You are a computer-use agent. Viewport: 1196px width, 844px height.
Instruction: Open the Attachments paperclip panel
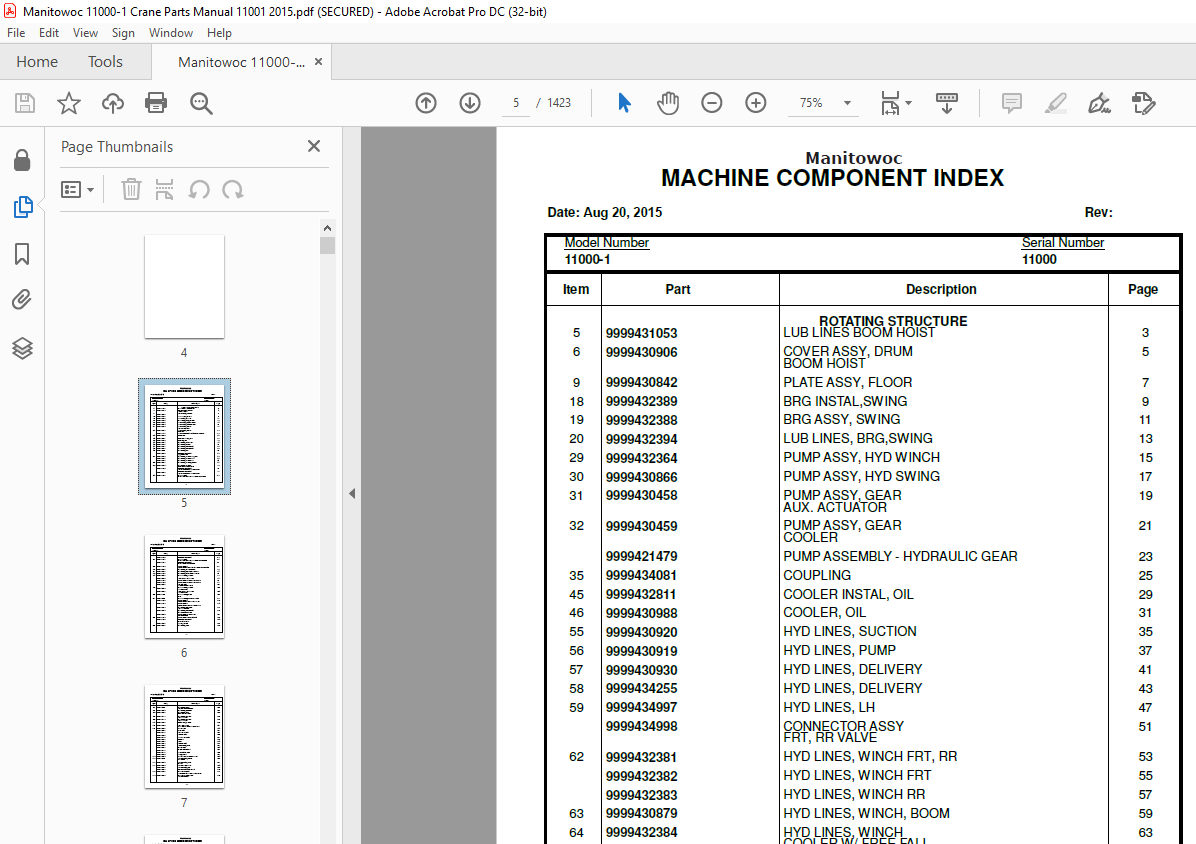[22, 300]
